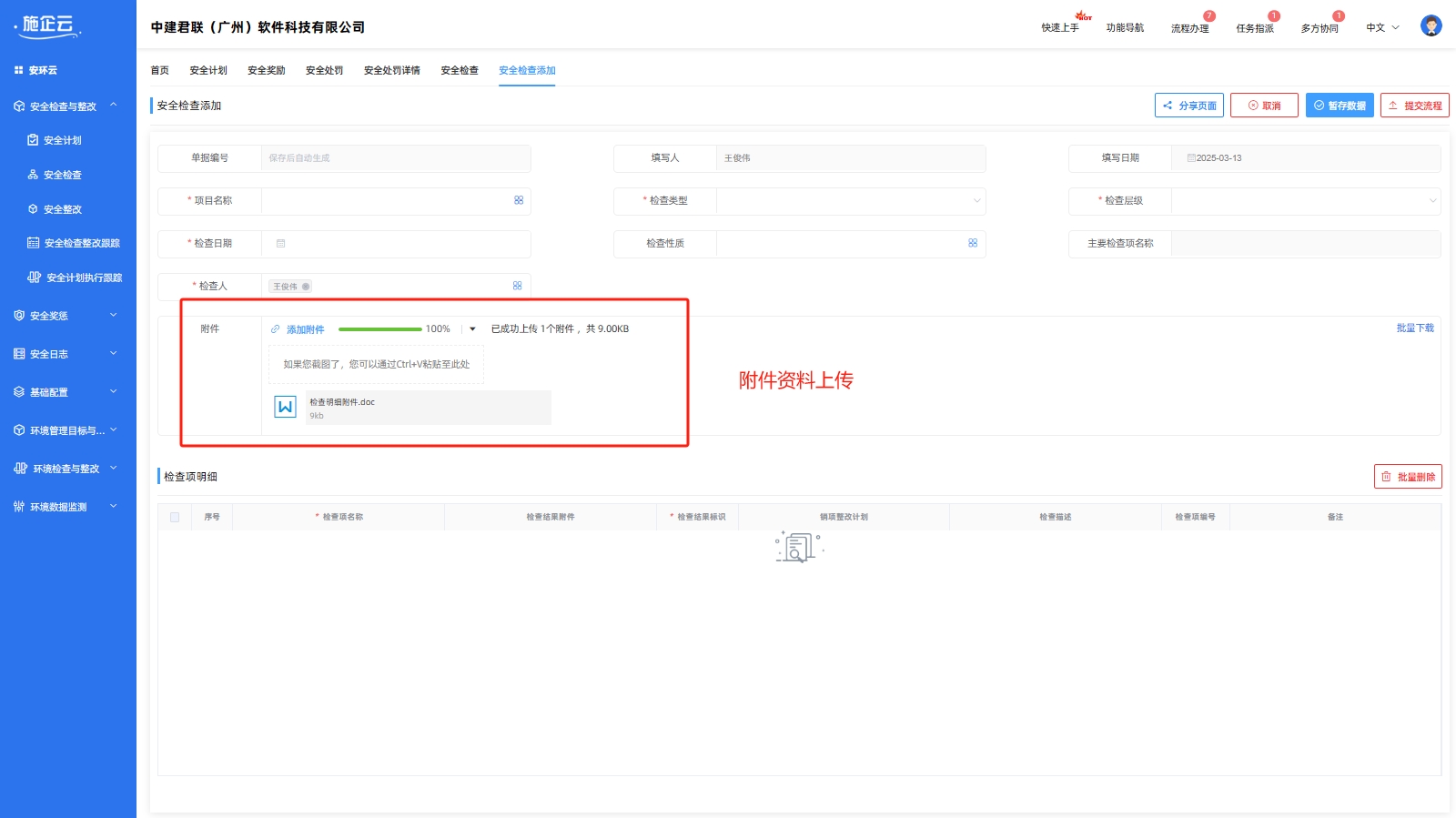The height and width of the screenshot is (818, 1456).
Task: Expand upload progress arrow next to 100%
Action: pos(472,329)
